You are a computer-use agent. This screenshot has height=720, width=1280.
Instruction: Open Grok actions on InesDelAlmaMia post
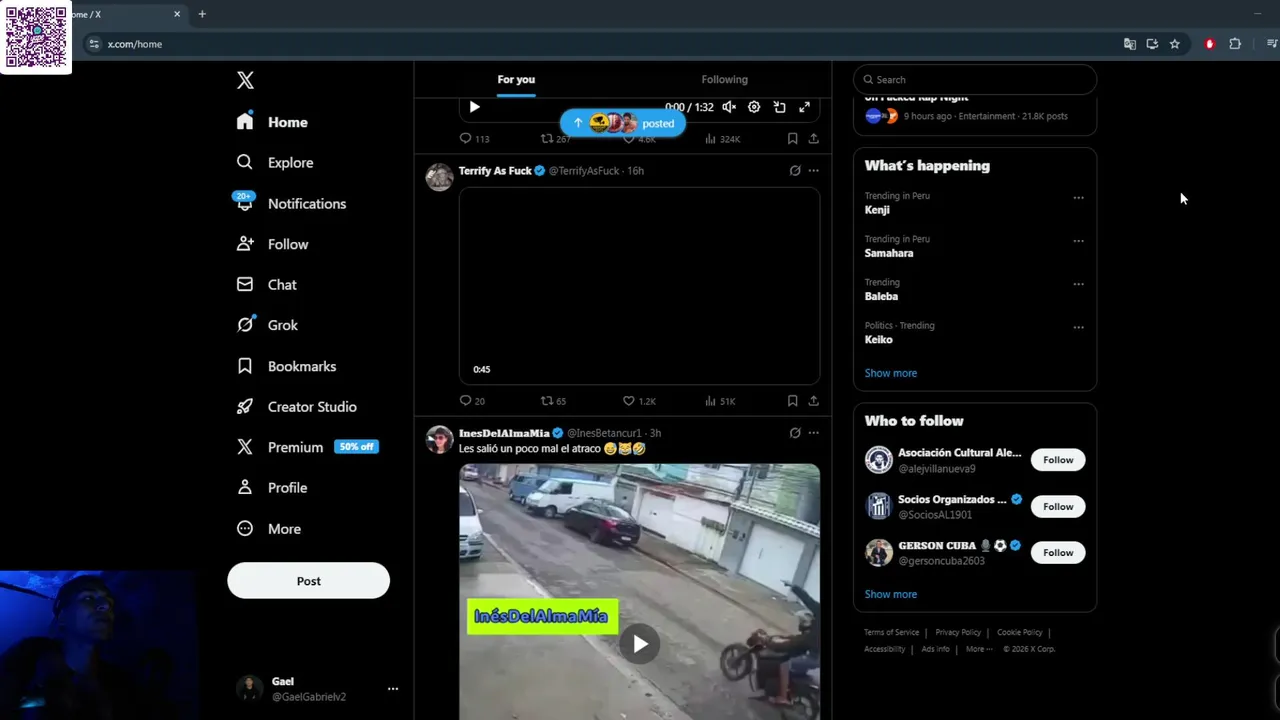tap(795, 433)
